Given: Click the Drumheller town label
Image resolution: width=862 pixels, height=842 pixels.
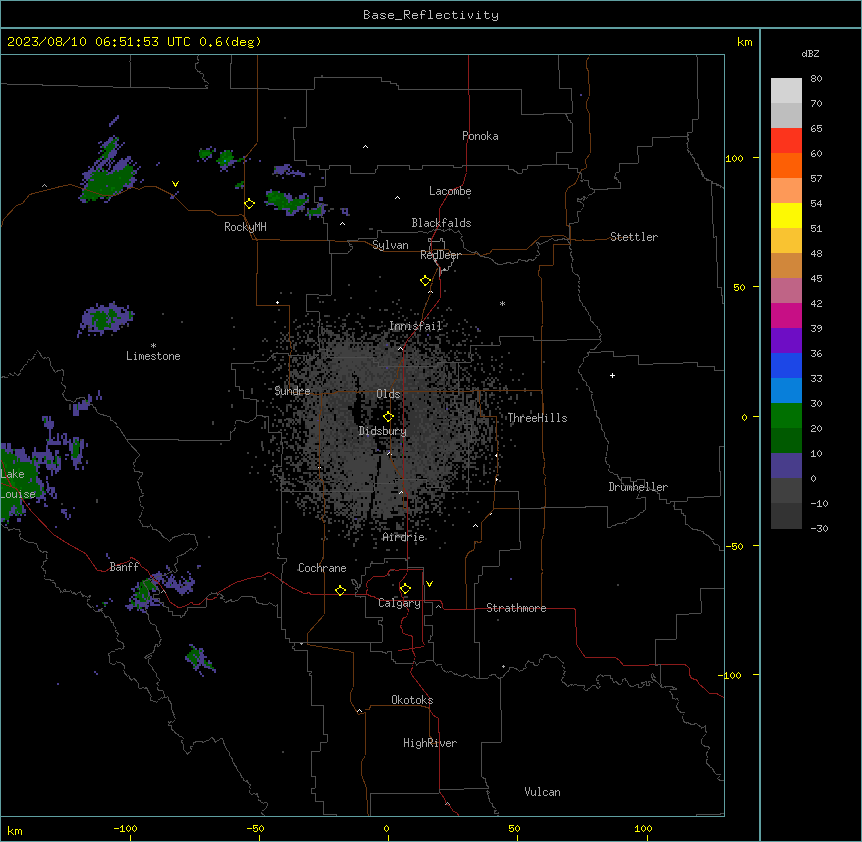Looking at the screenshot, I should [x=638, y=487].
